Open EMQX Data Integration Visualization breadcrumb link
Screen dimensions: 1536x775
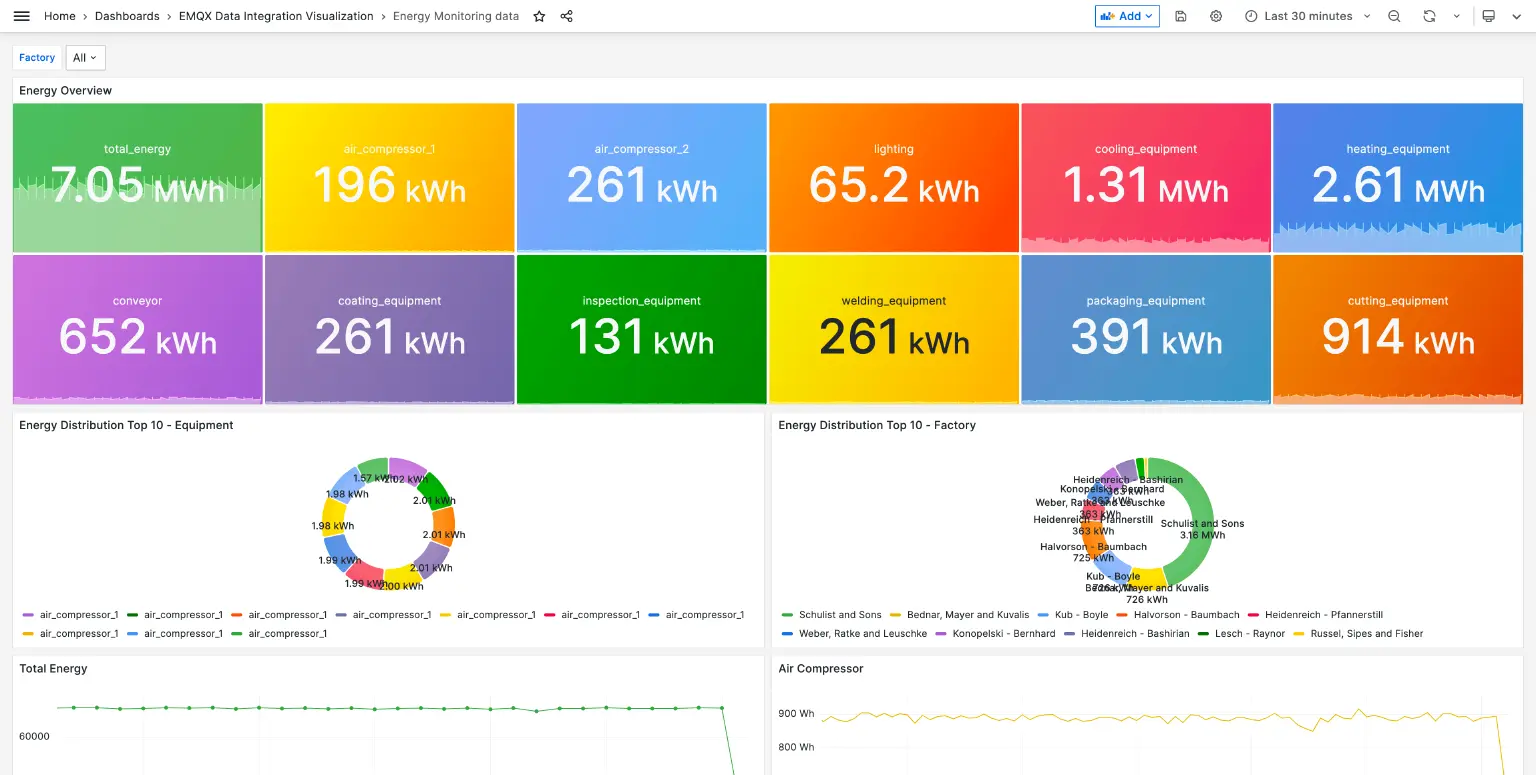[276, 16]
